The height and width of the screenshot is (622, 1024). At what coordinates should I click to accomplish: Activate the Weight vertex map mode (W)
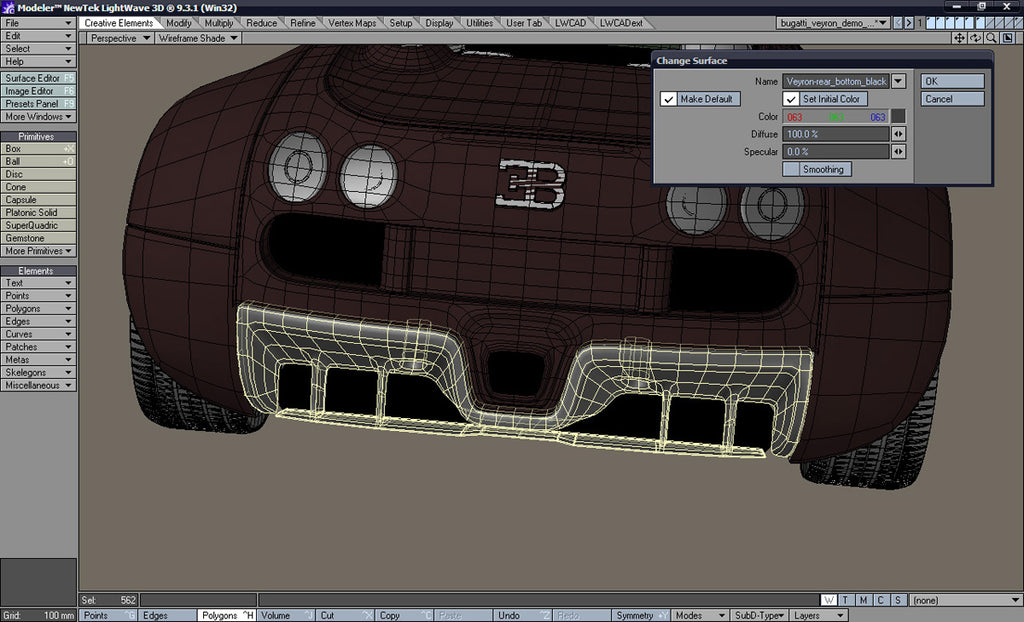(828, 598)
